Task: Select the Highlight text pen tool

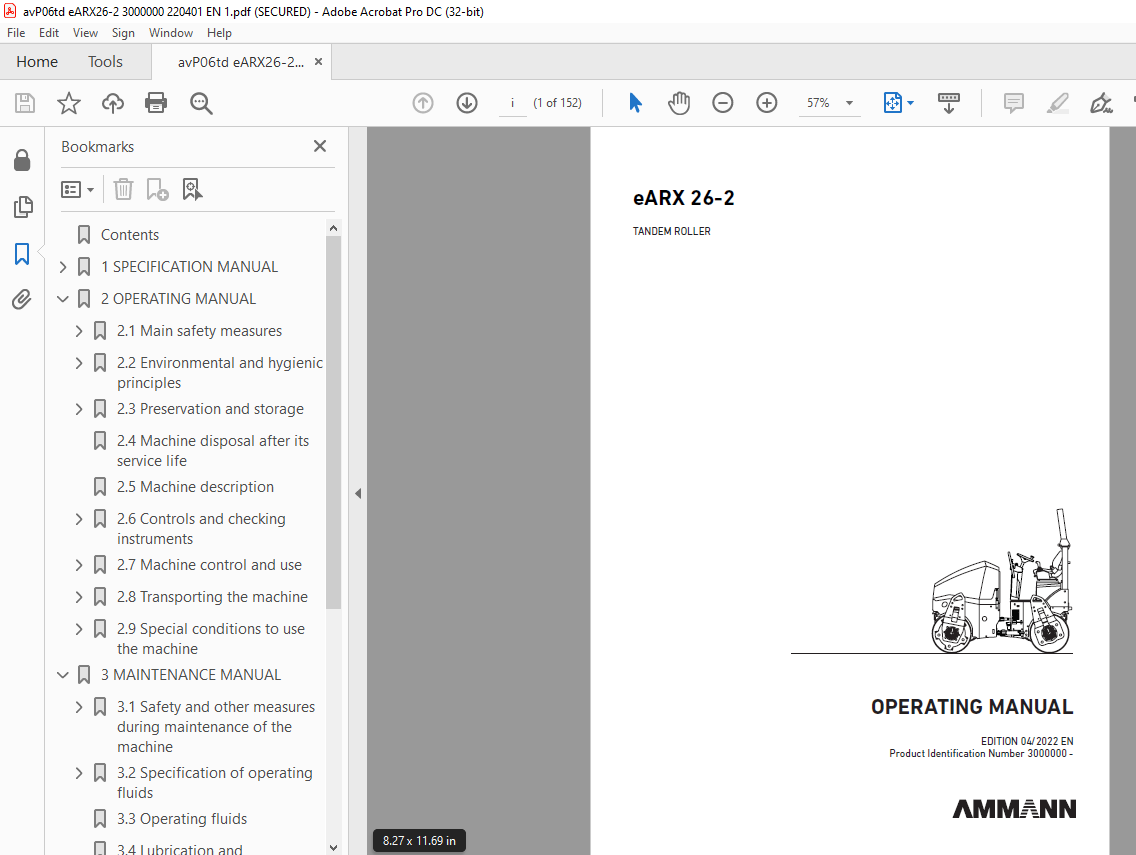Action: point(1058,103)
